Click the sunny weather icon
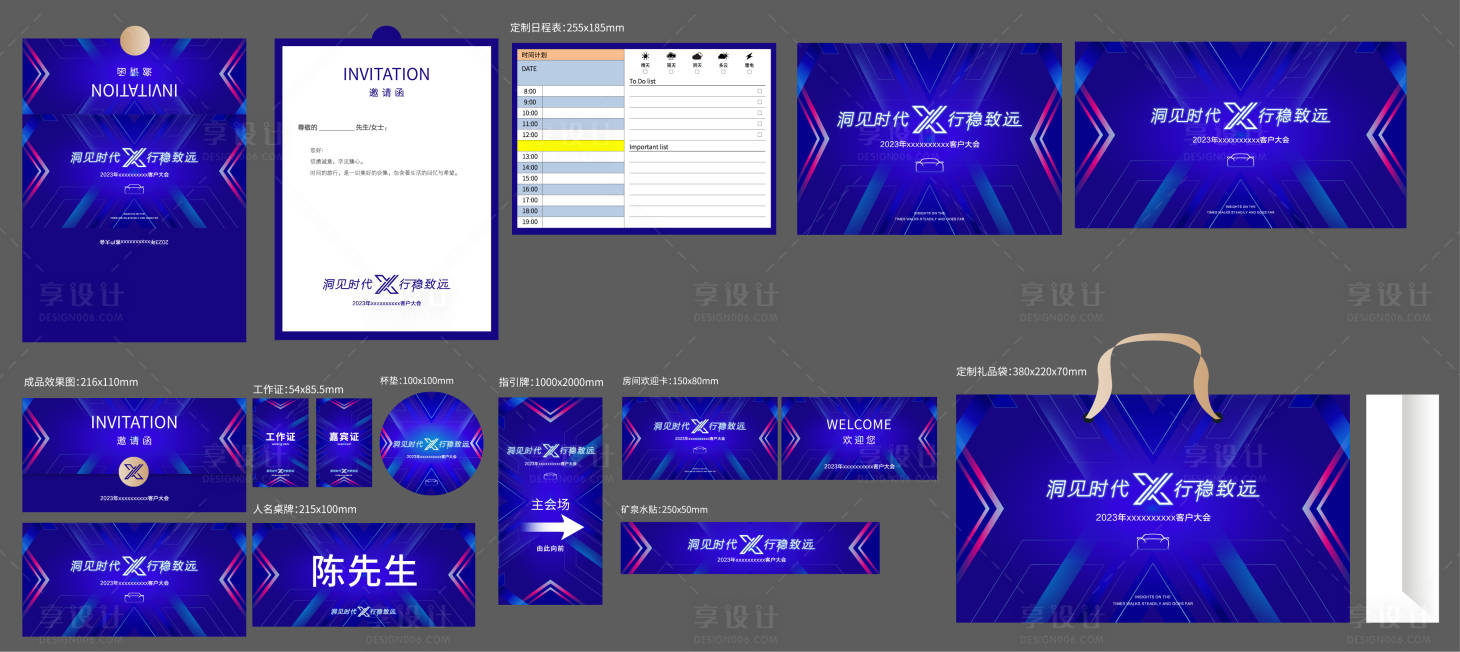Viewport: 1460px width, 652px height. 645,56
